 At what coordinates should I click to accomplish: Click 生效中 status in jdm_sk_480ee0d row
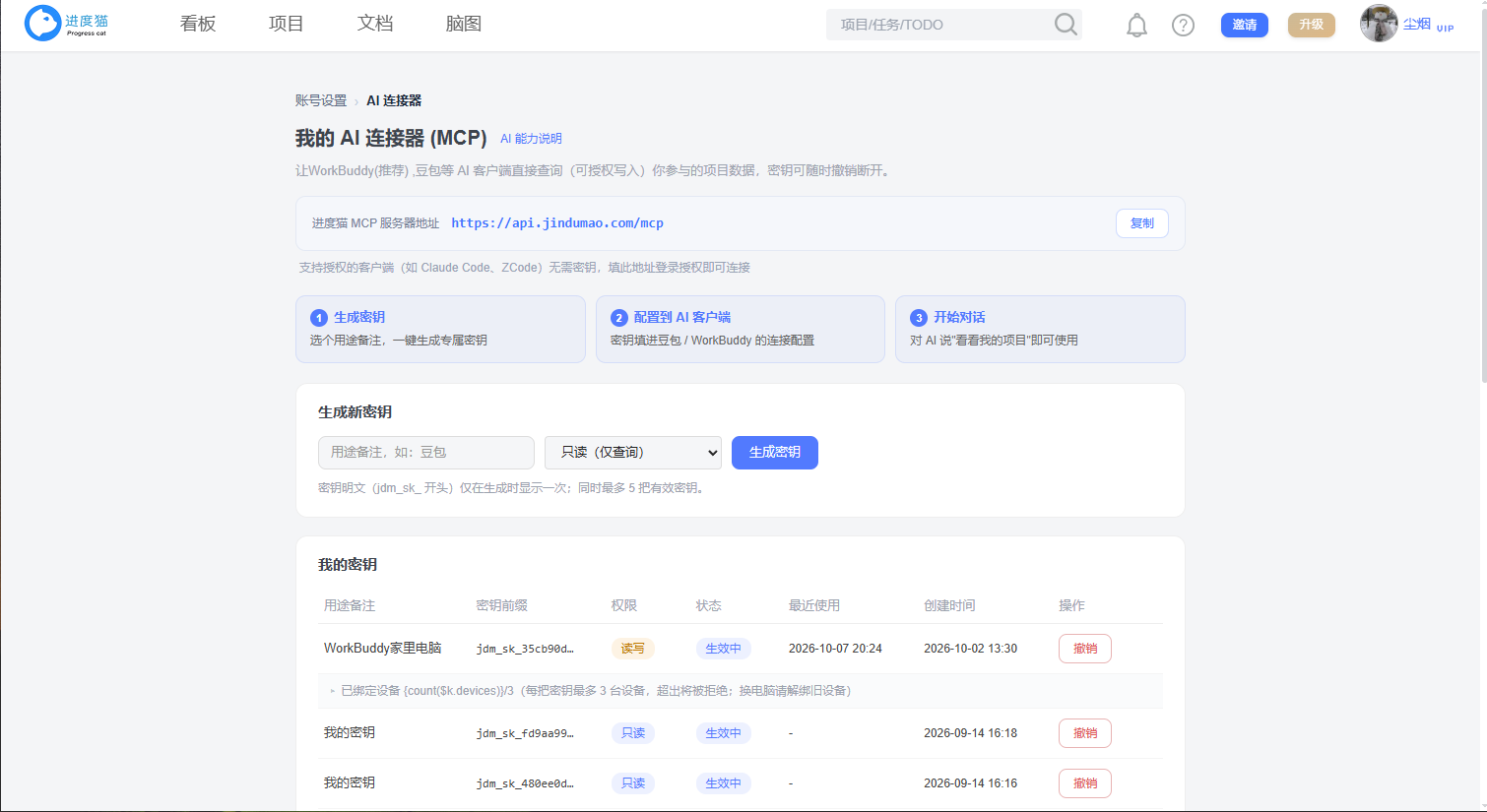[724, 783]
